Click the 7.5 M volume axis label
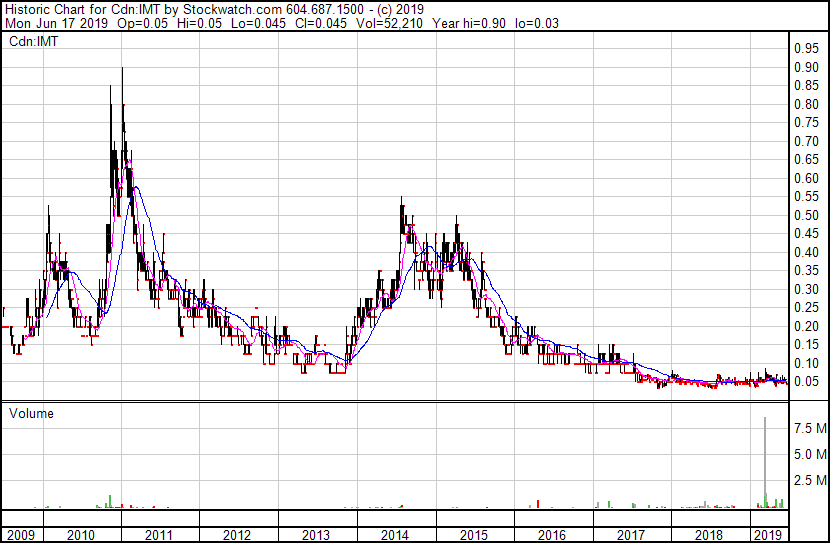830x543 pixels. [x=809, y=428]
